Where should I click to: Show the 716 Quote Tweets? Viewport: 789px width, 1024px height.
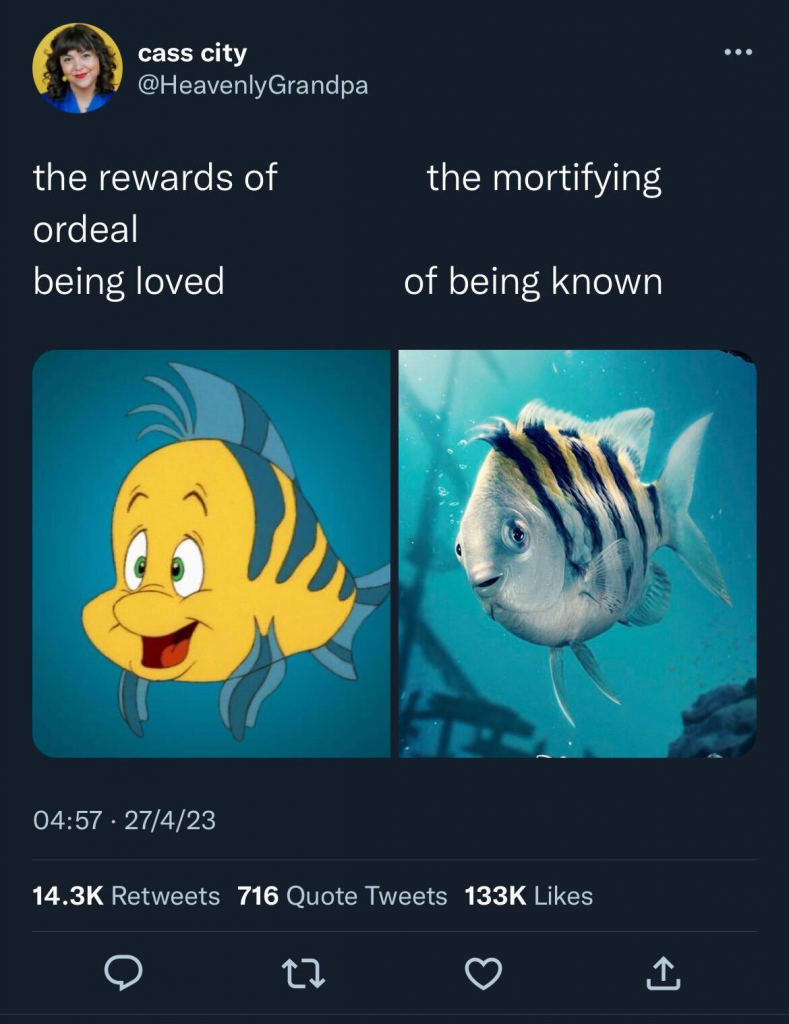pos(342,896)
